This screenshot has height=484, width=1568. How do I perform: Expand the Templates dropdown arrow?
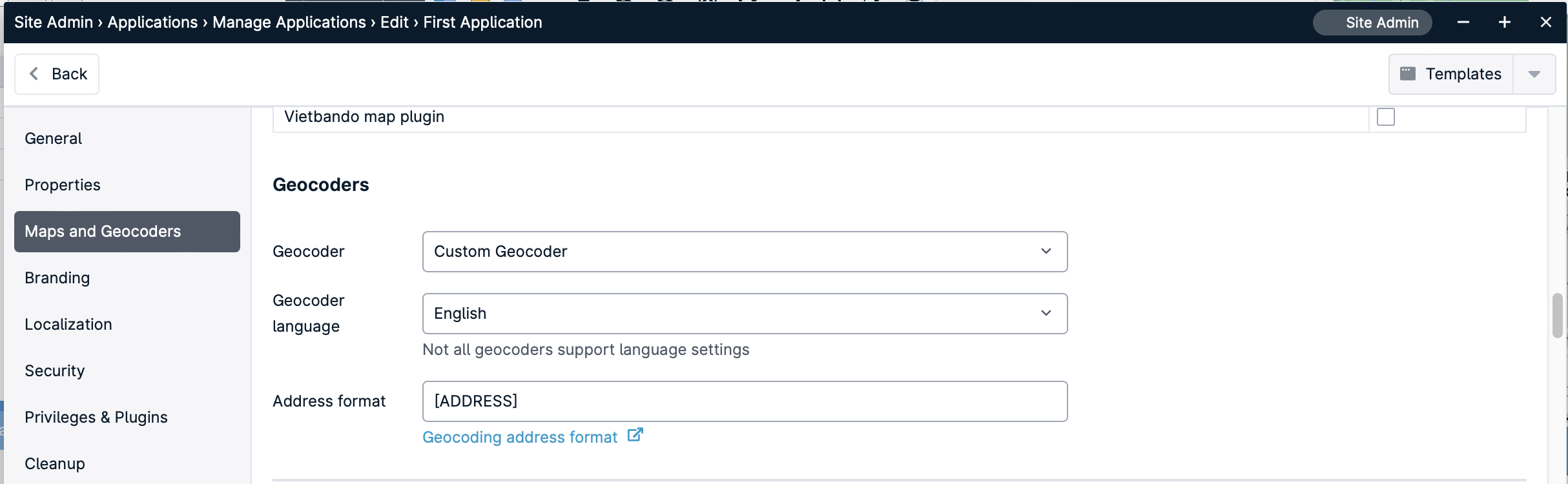tap(1534, 74)
